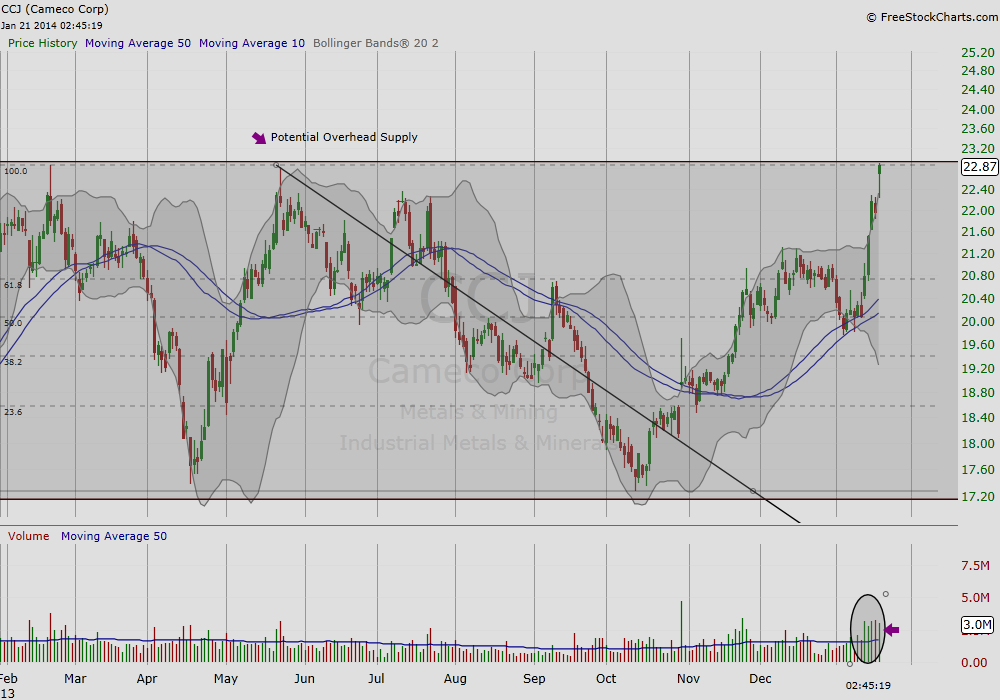Click the Volume legend label
This screenshot has height=700, width=1000.
coord(29,536)
